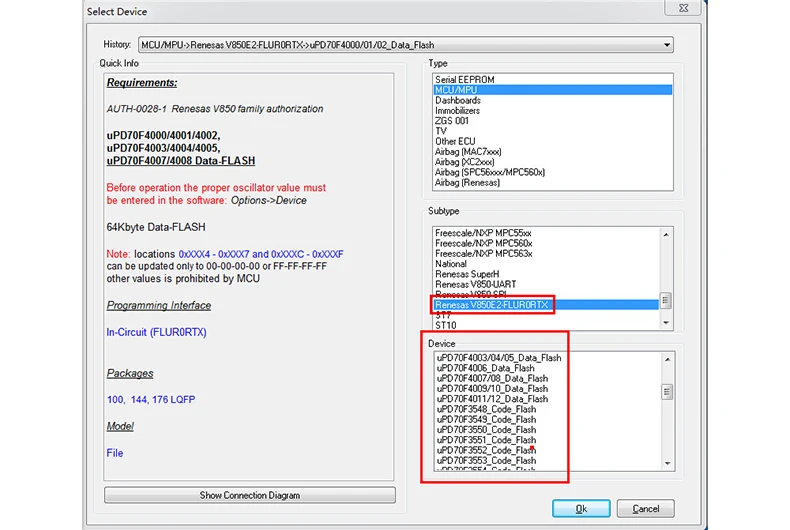Select Immobilizers type
This screenshot has height=530, width=790.
click(x=552, y=110)
